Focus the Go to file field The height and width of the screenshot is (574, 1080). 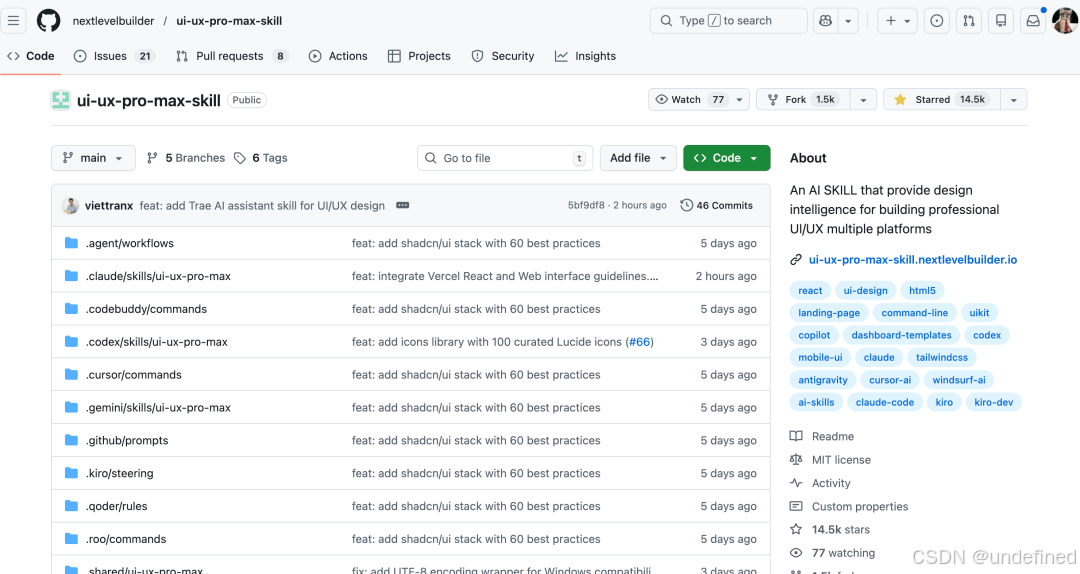point(505,158)
